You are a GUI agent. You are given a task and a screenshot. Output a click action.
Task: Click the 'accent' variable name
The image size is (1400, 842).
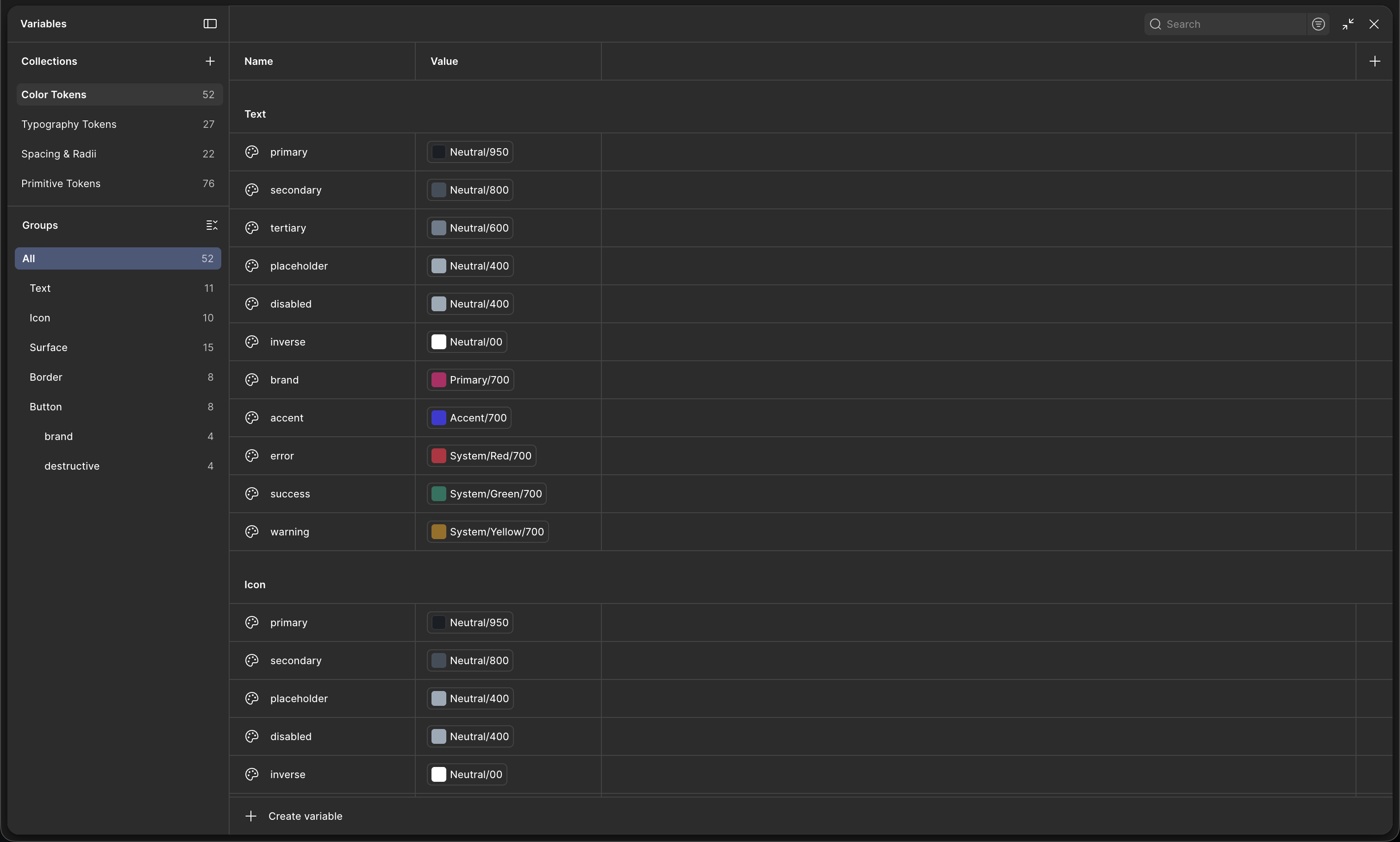pyautogui.click(x=287, y=418)
